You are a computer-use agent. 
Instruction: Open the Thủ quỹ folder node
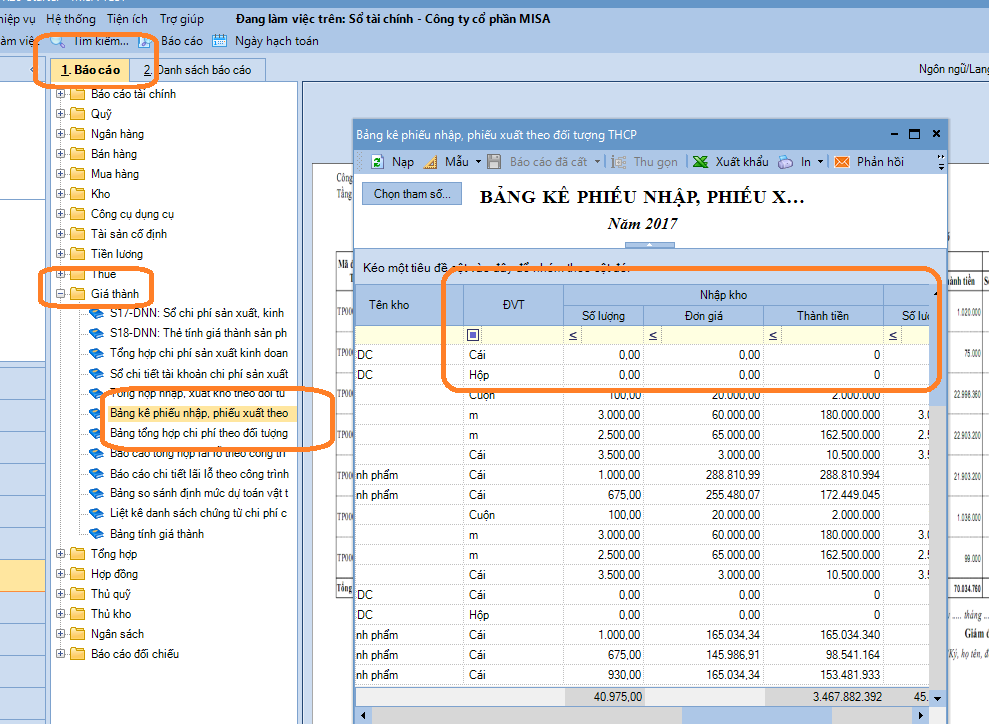(111, 594)
